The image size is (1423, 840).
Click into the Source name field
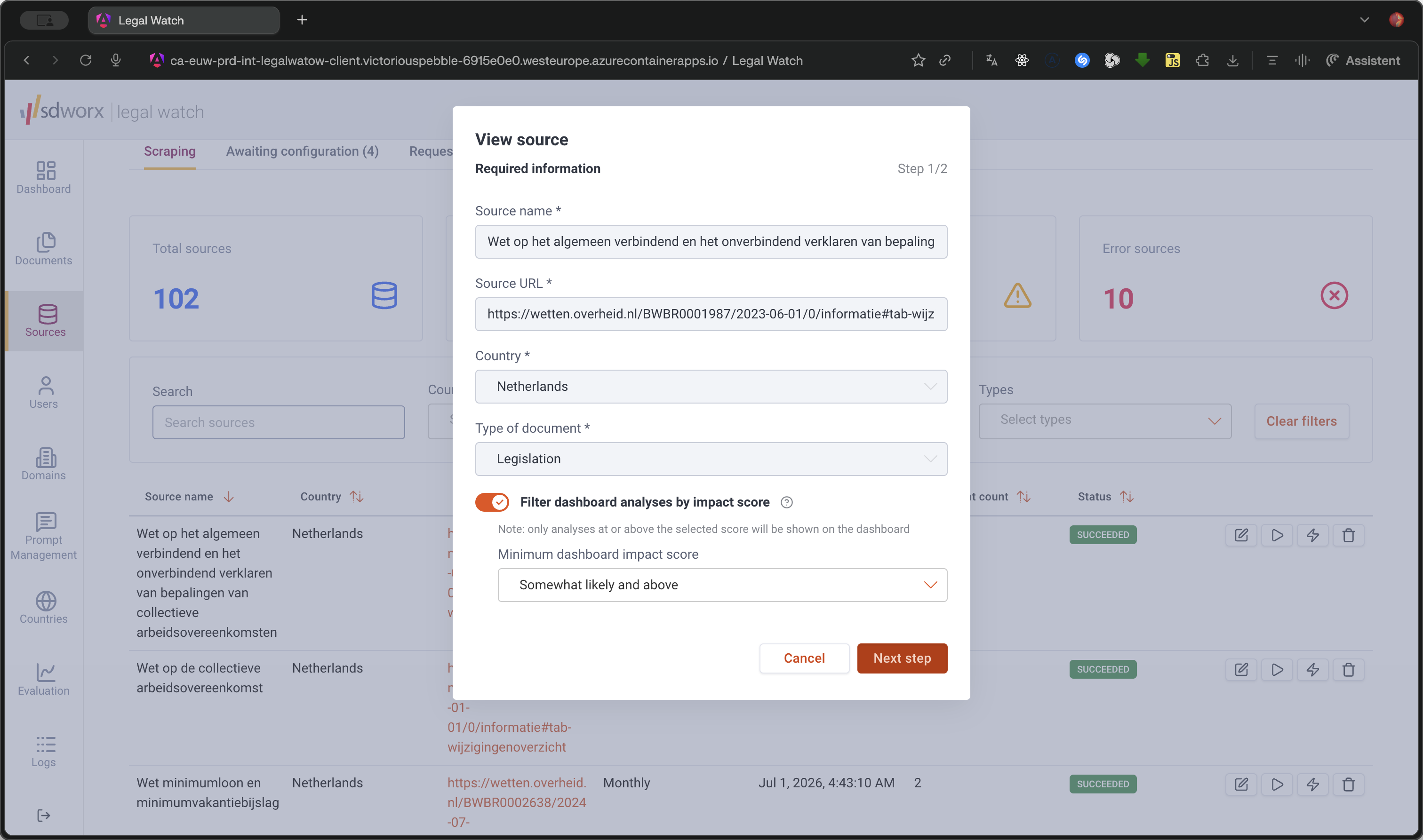click(711, 241)
